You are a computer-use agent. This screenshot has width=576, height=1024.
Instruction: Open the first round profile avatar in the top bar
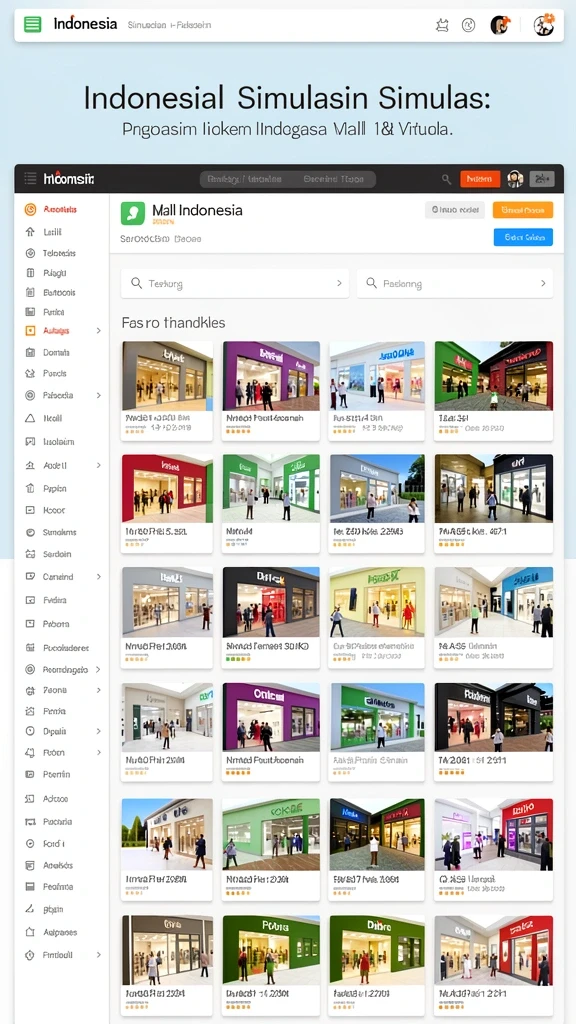pos(500,25)
